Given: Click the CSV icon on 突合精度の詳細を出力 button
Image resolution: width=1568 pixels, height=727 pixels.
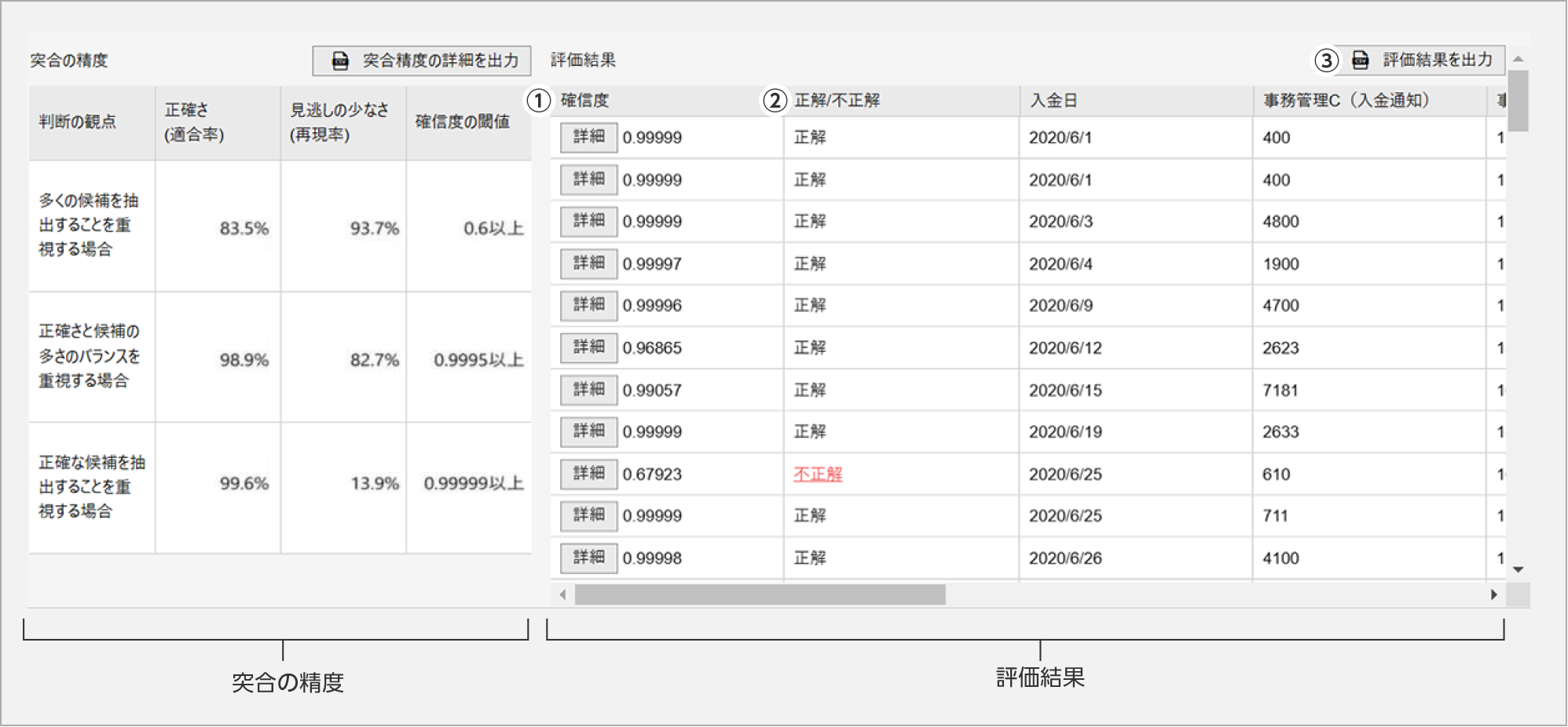Looking at the screenshot, I should 339,60.
